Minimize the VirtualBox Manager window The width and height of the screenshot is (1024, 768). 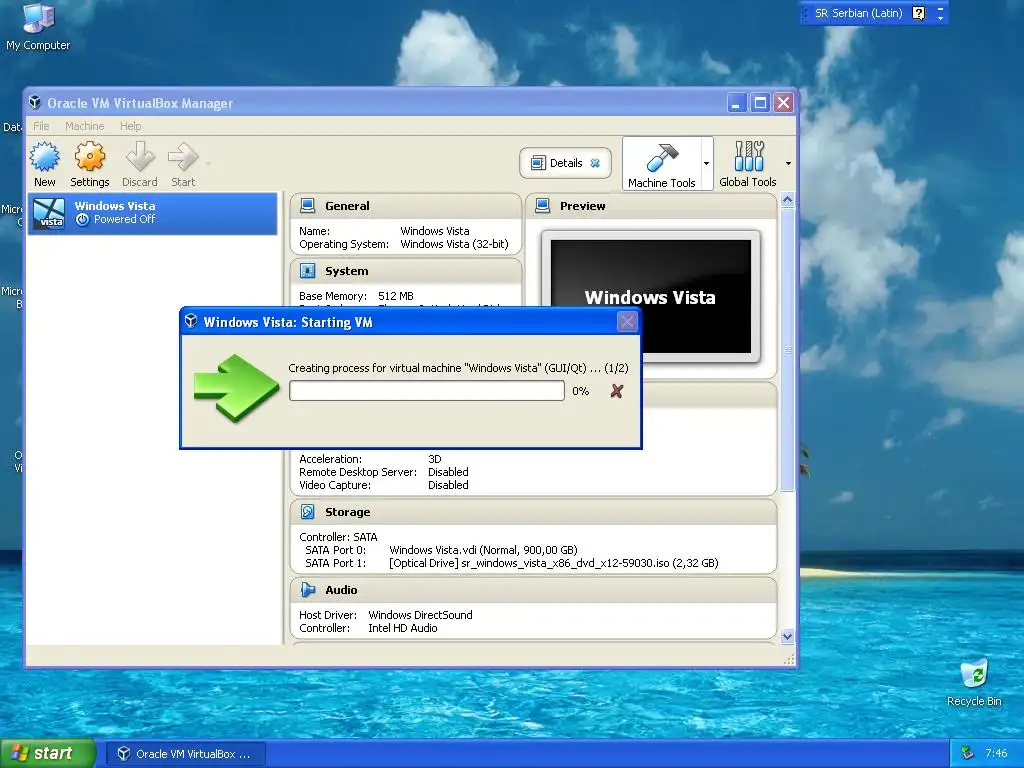pyautogui.click(x=737, y=103)
